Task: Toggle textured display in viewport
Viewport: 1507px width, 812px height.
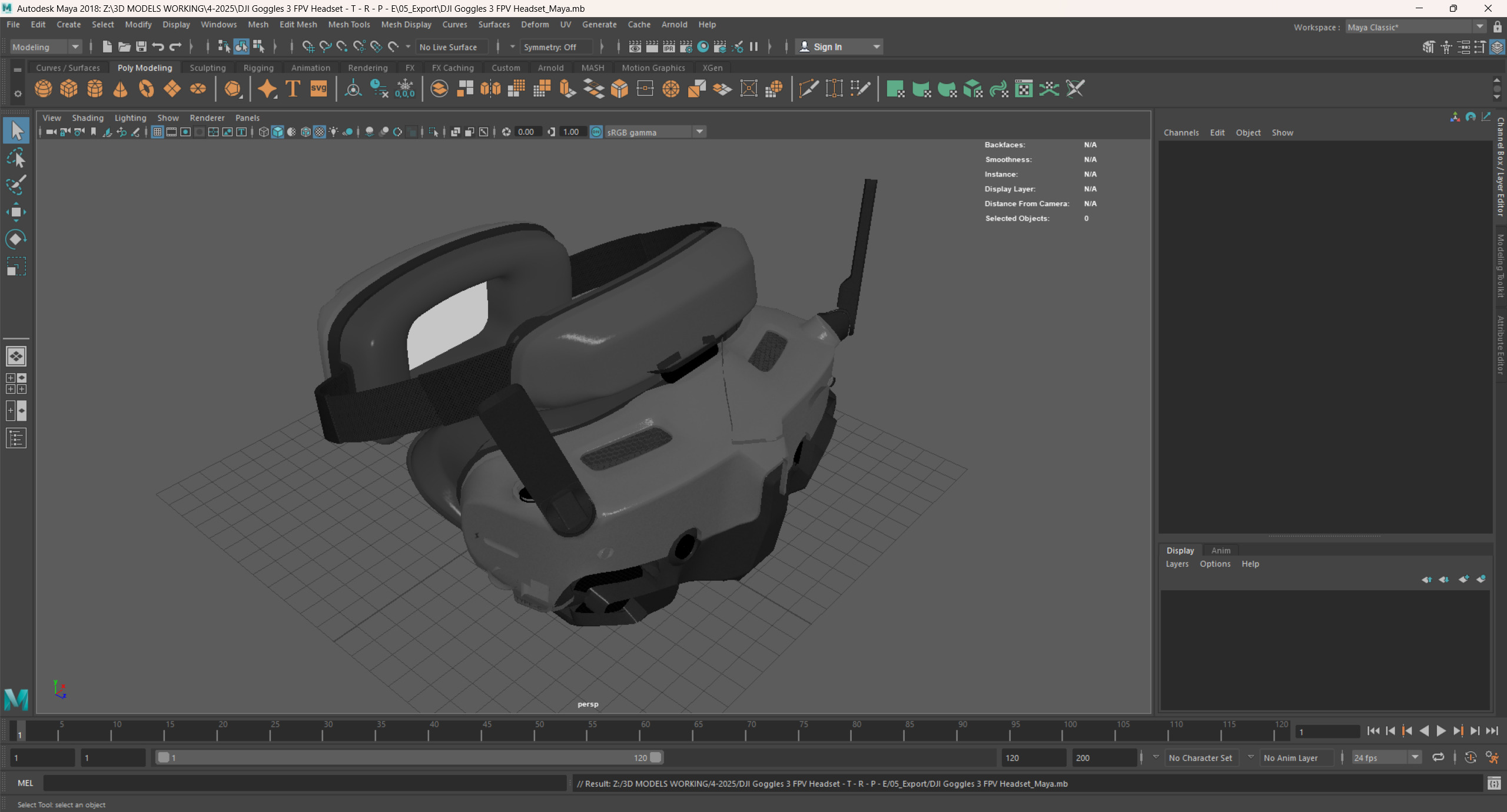Action: click(320, 132)
